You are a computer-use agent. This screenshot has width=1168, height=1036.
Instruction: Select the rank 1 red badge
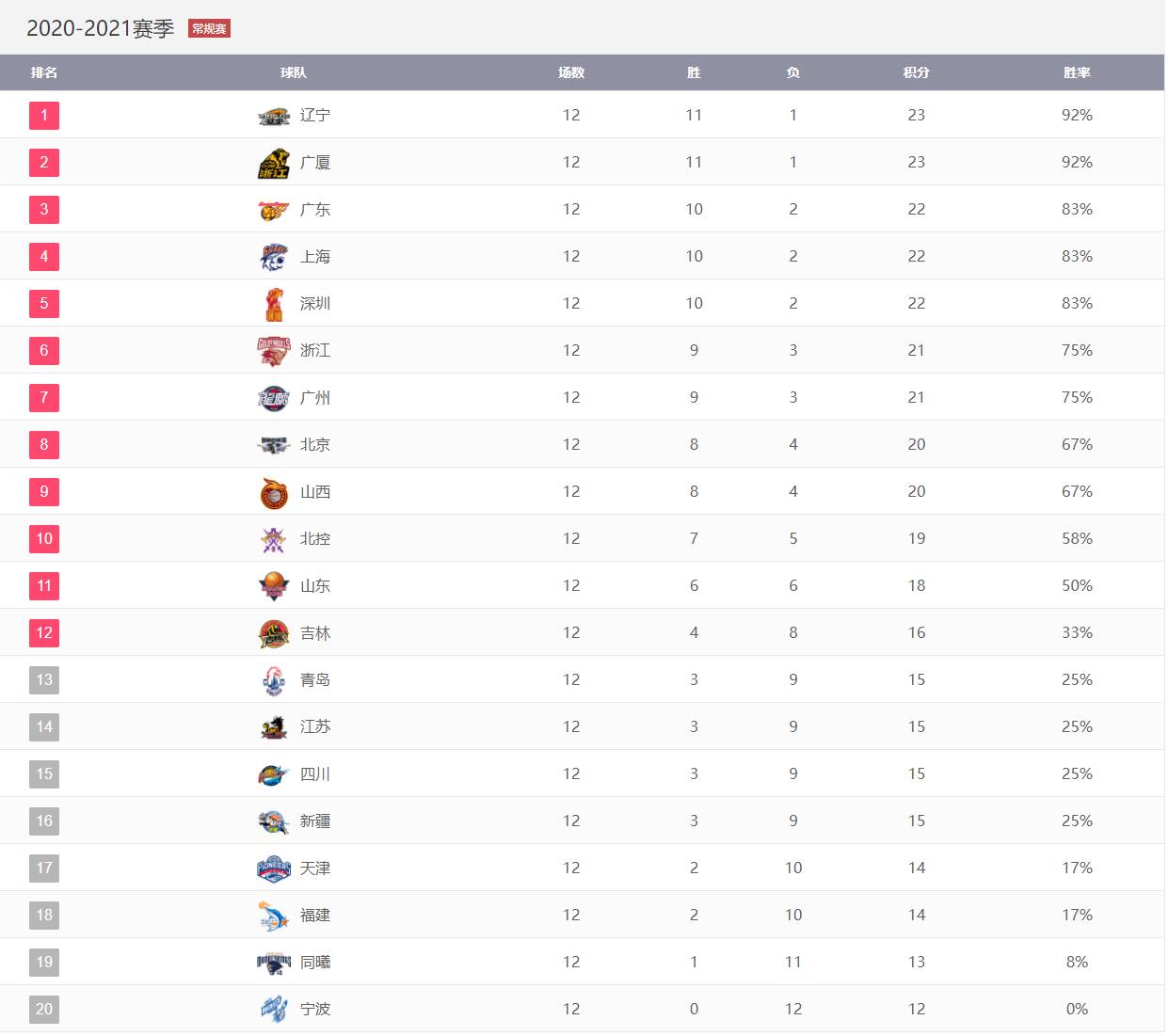pyautogui.click(x=44, y=116)
